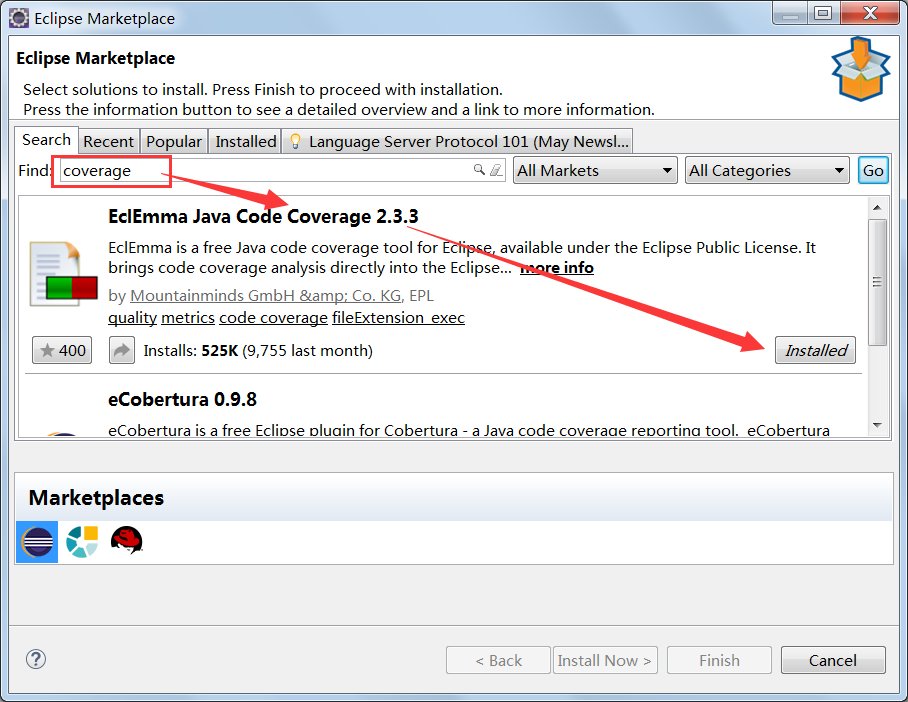Viewport: 908px width, 702px height.
Task: Click the Installed button for EclEmma
Action: (815, 350)
